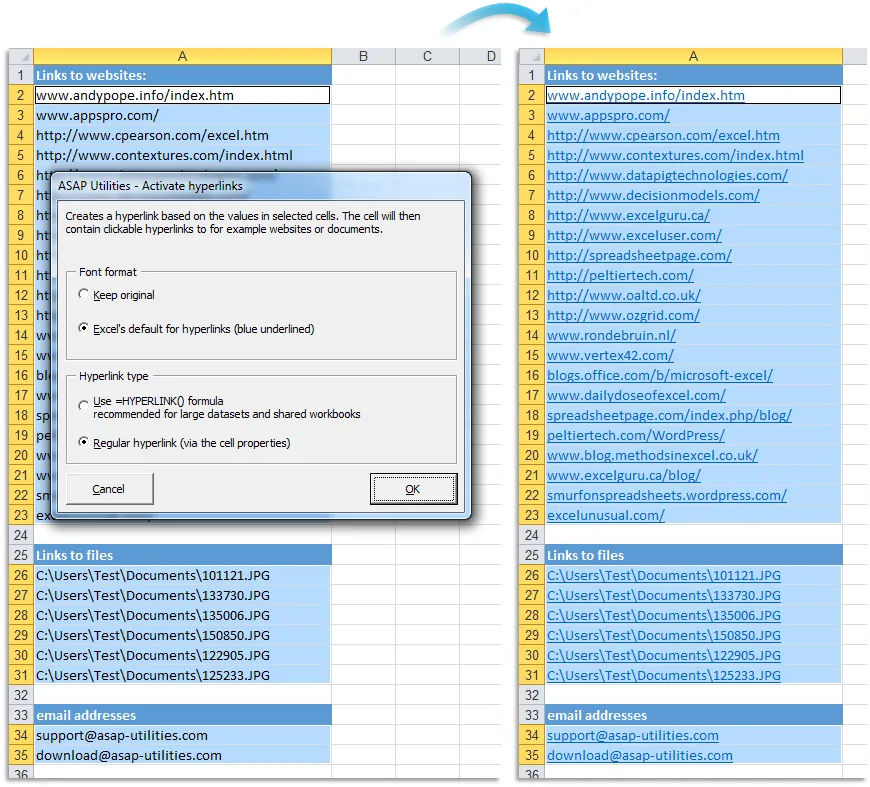The image size is (870, 787).
Task: Open the www.appspro.com/ hyperlink
Action: coord(608,115)
